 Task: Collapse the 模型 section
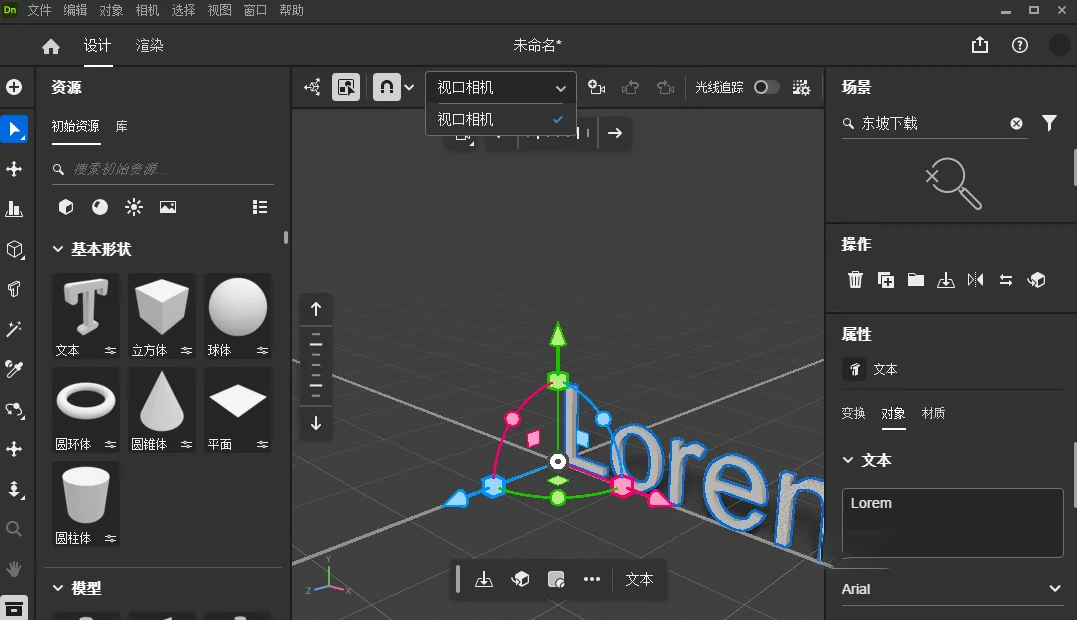(58, 588)
